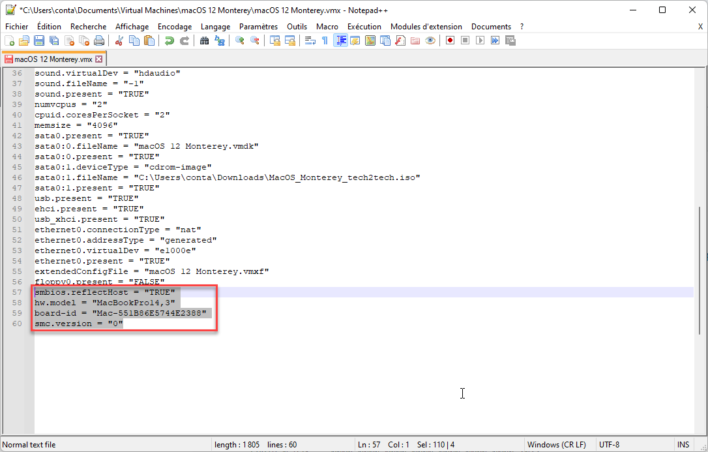708x452 pixels.
Task: Click the X at menu bar's right end
Action: [700, 27]
